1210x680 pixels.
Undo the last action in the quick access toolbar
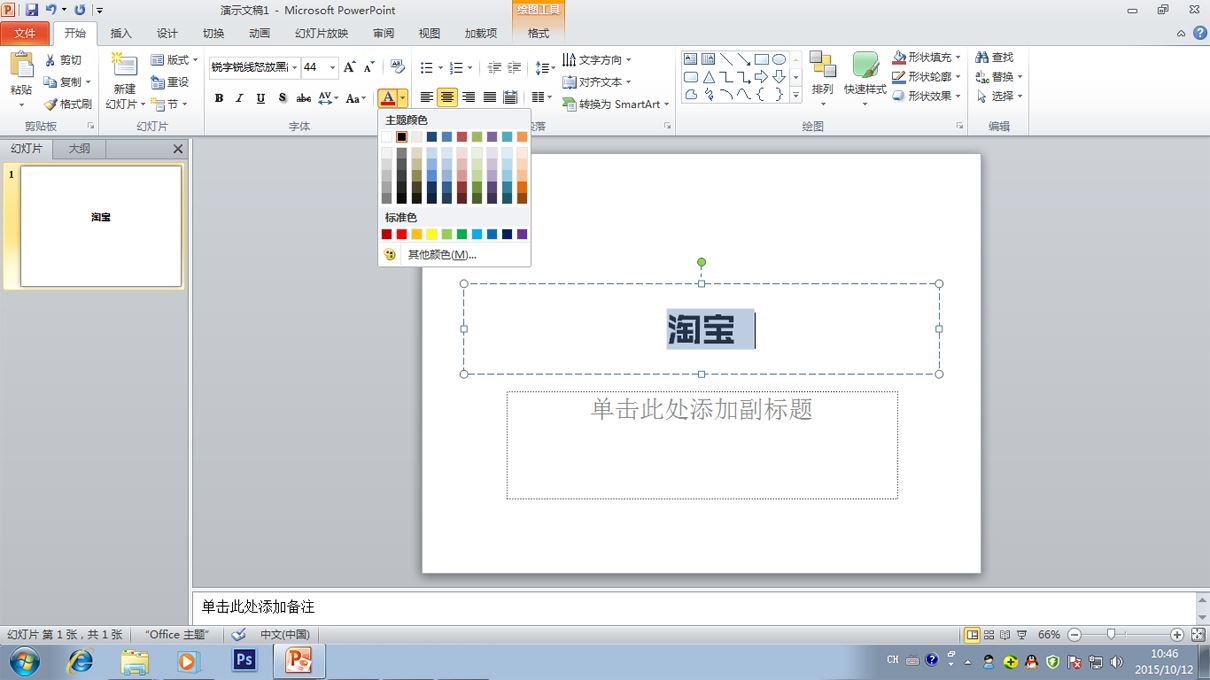pos(51,9)
